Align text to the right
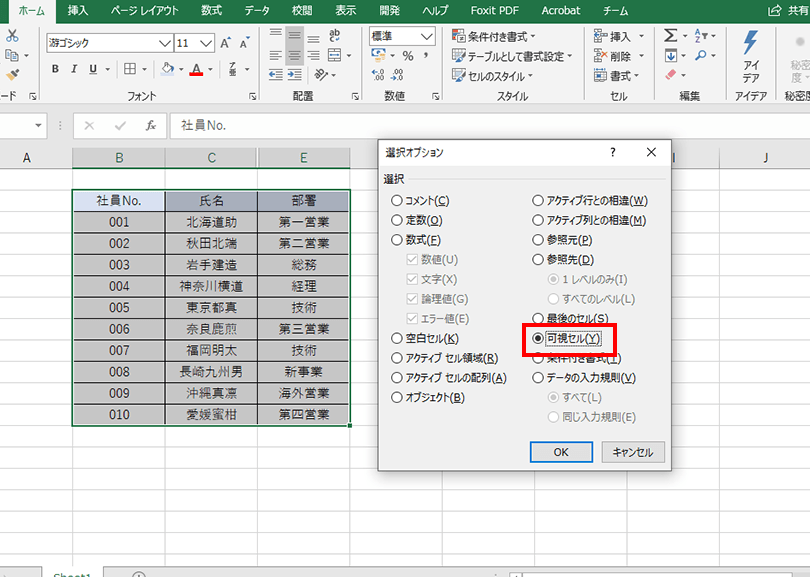Viewport: 810px width, 577px height. click(x=314, y=55)
